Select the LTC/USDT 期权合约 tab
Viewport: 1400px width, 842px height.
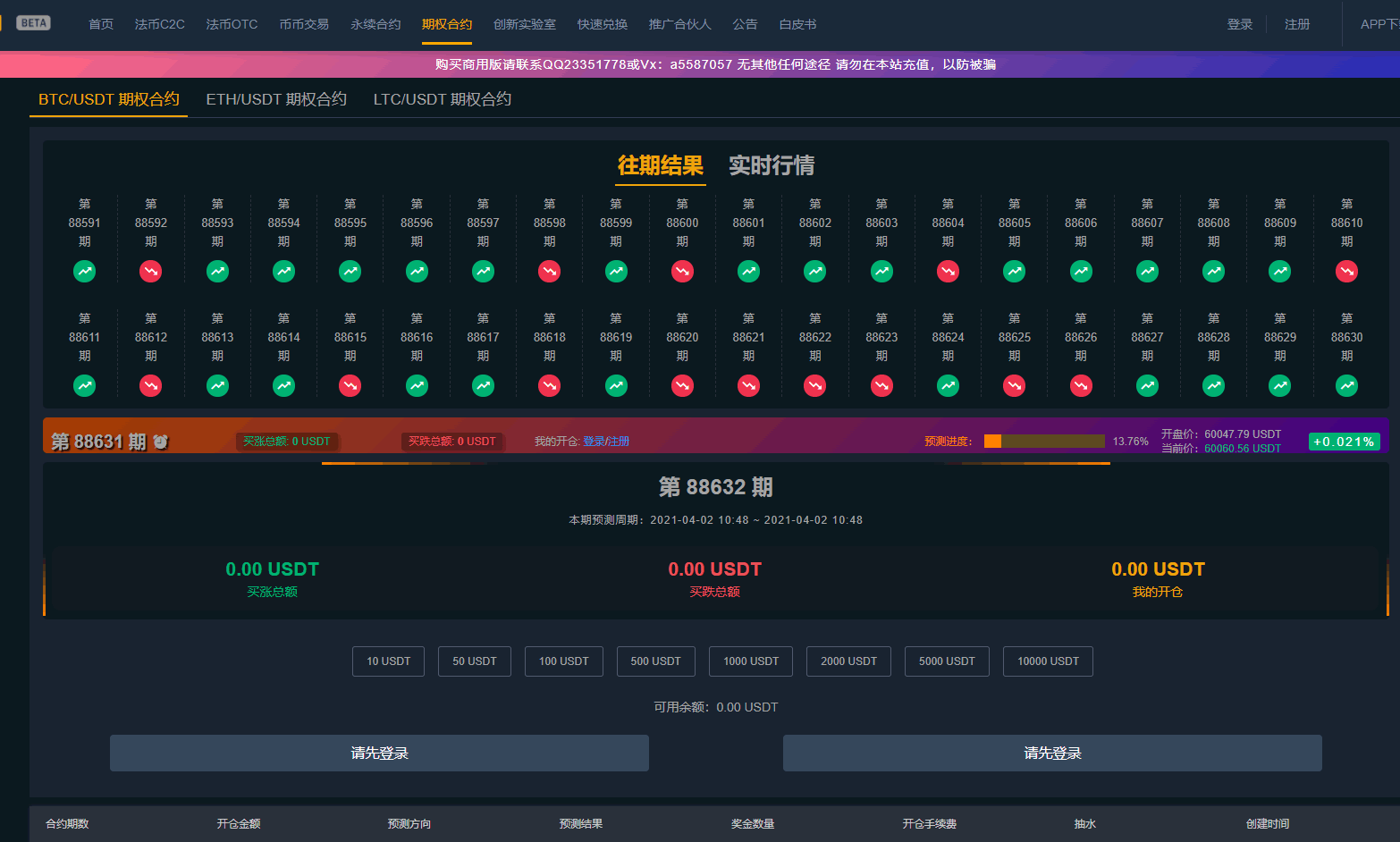click(442, 99)
